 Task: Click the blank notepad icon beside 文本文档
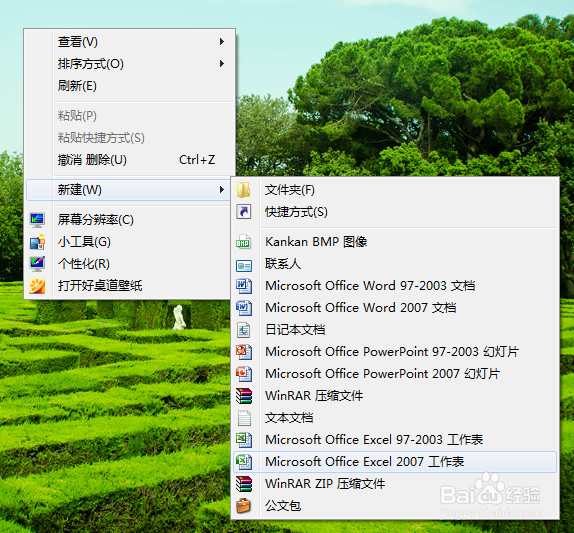point(244,418)
